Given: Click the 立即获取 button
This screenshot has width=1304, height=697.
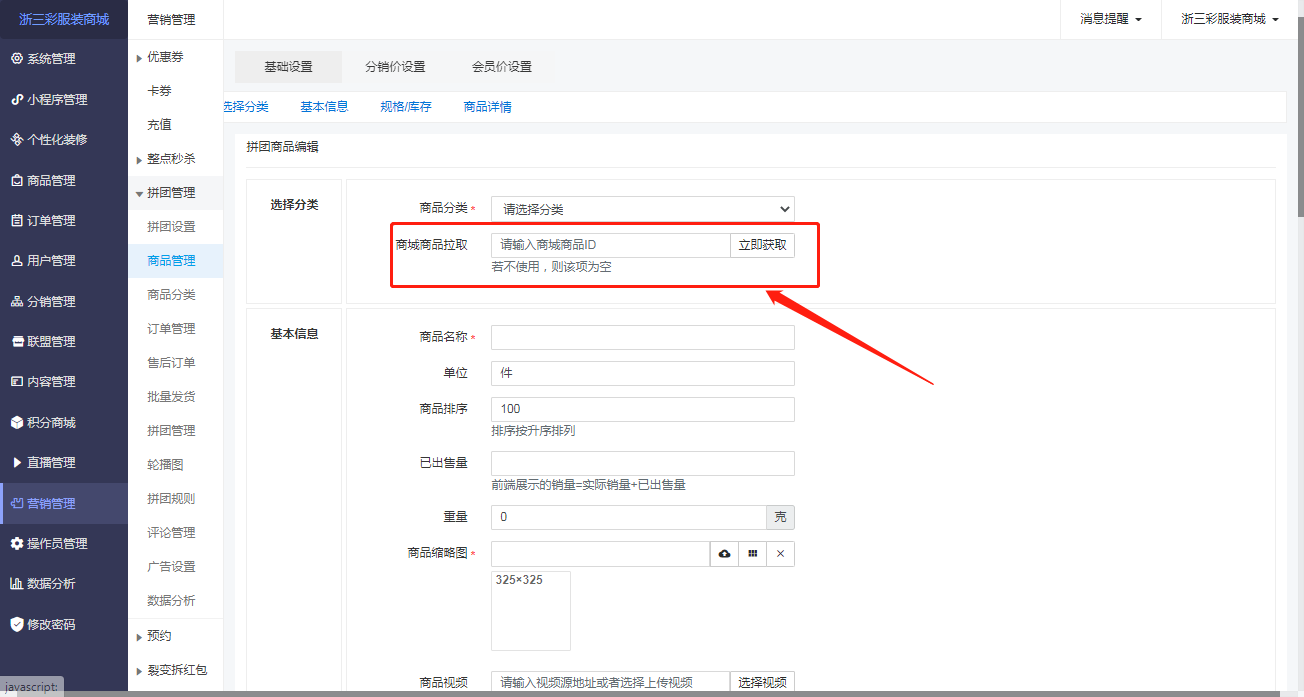Looking at the screenshot, I should 762,245.
